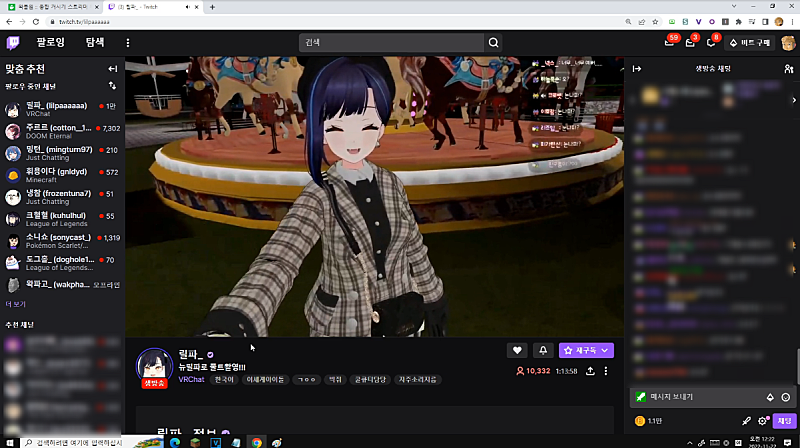Click the browser back arrow
The image size is (800, 448).
click(9, 22)
